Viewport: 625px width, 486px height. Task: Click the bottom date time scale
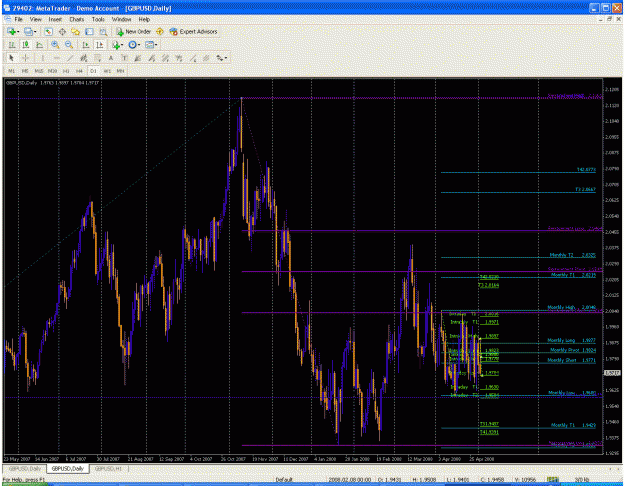click(303, 459)
